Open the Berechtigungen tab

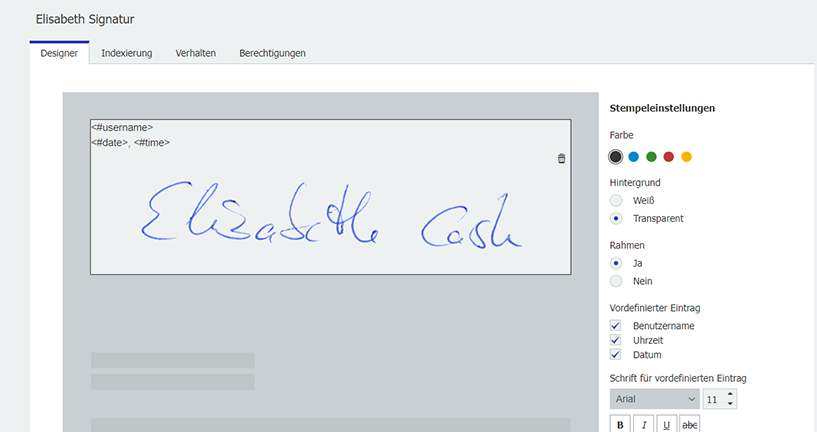pos(272,53)
